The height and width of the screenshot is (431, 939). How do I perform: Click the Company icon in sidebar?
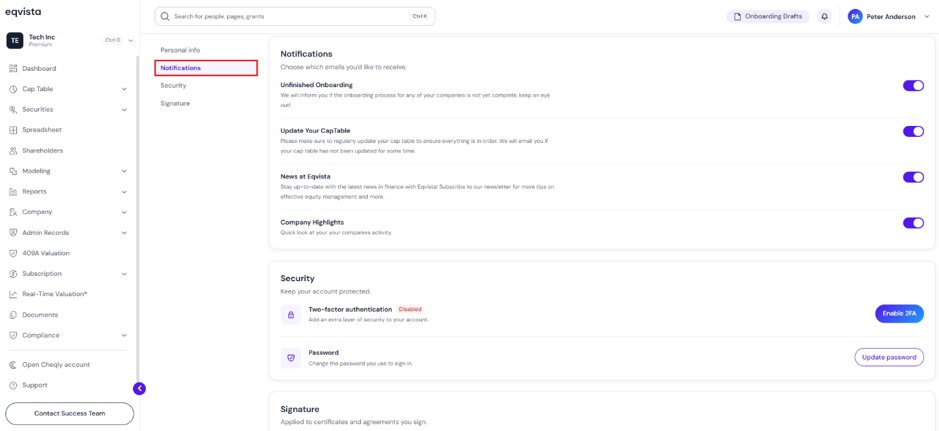tap(13, 212)
